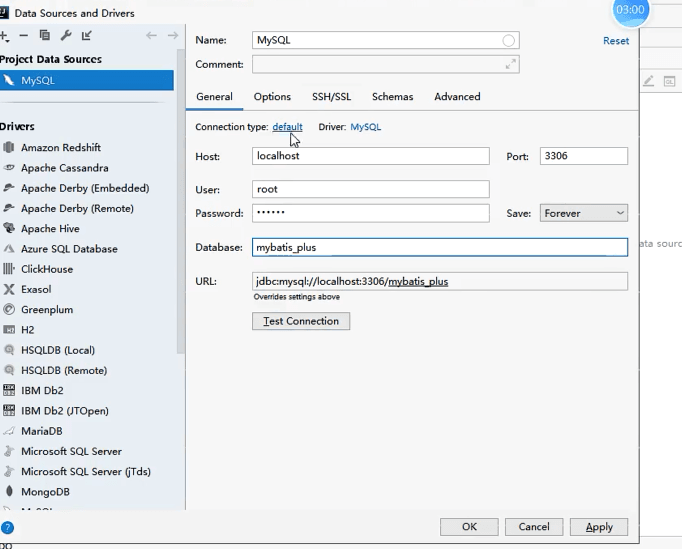Switch to the Options tab
Viewport: 682px width, 549px height.
272,97
